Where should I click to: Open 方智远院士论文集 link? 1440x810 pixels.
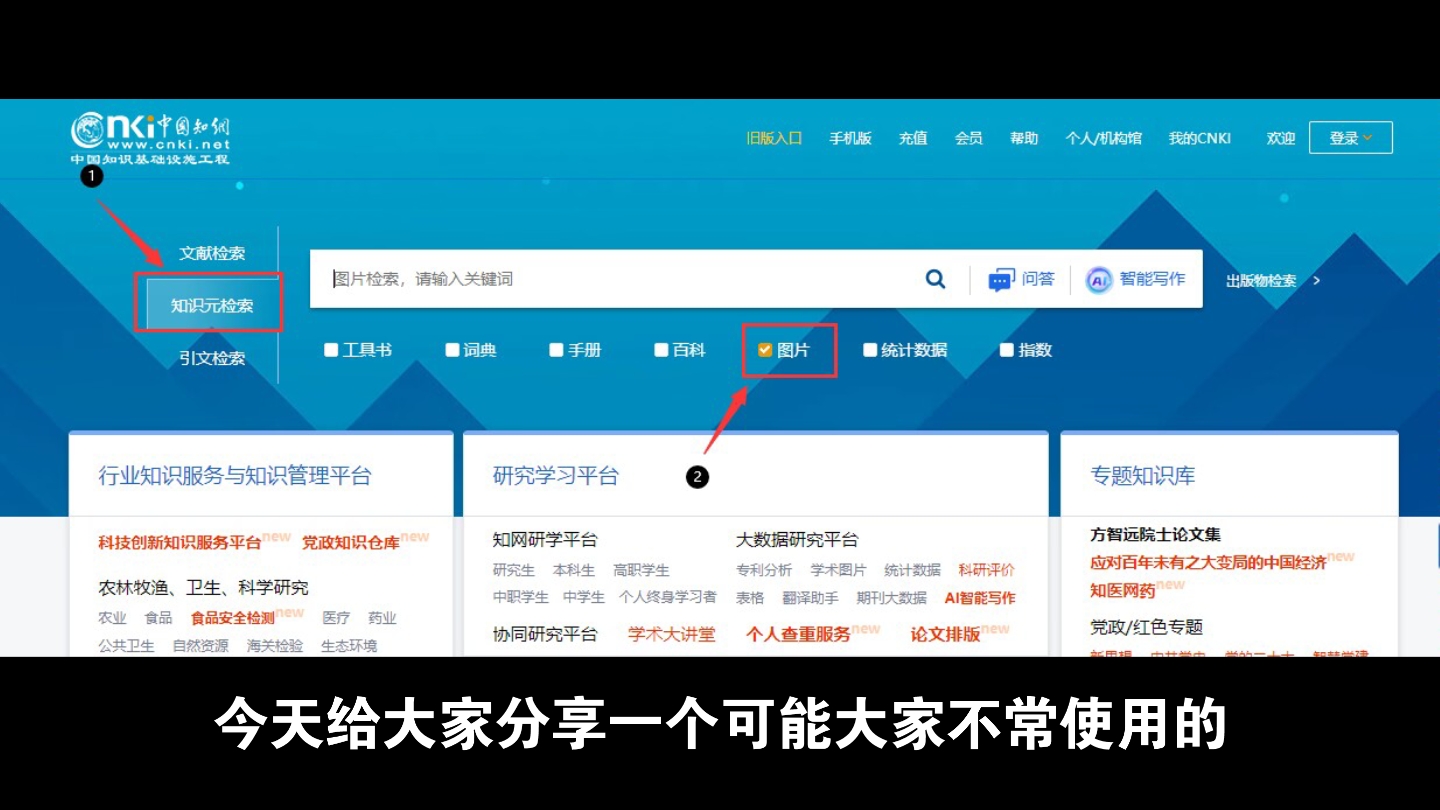[x=1155, y=535]
